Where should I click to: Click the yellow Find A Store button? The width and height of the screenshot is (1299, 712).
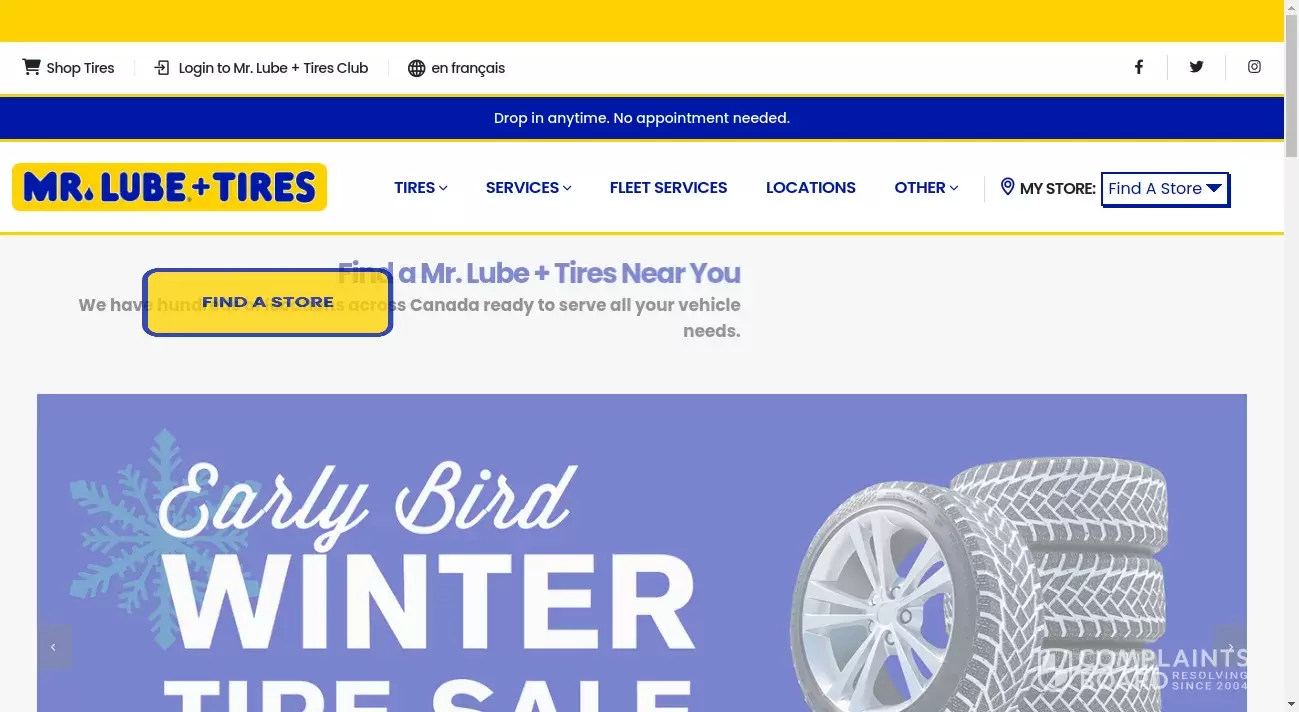point(267,302)
